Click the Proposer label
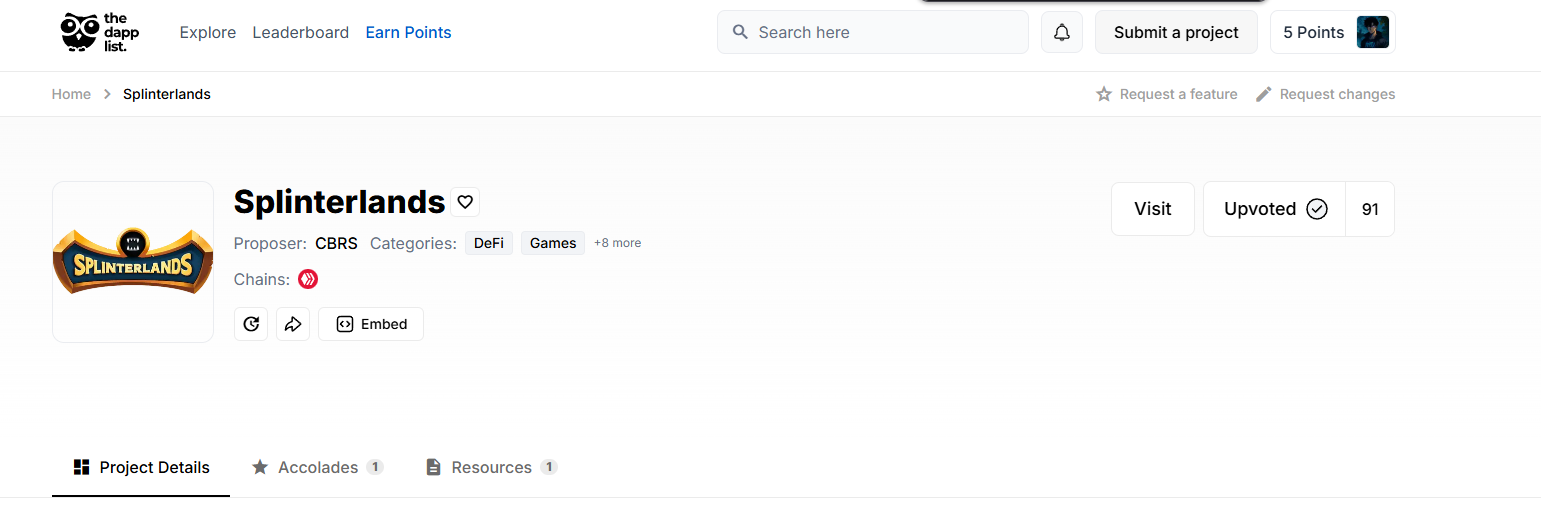 270,243
